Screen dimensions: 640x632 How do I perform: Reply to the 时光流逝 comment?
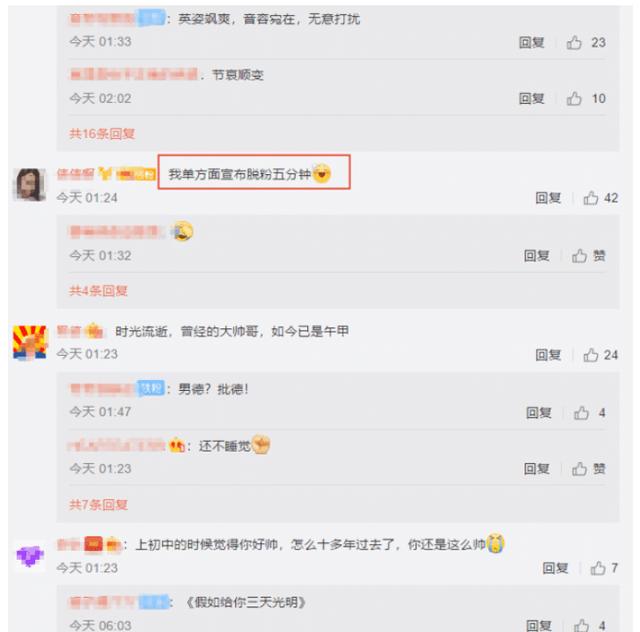pyautogui.click(x=548, y=355)
